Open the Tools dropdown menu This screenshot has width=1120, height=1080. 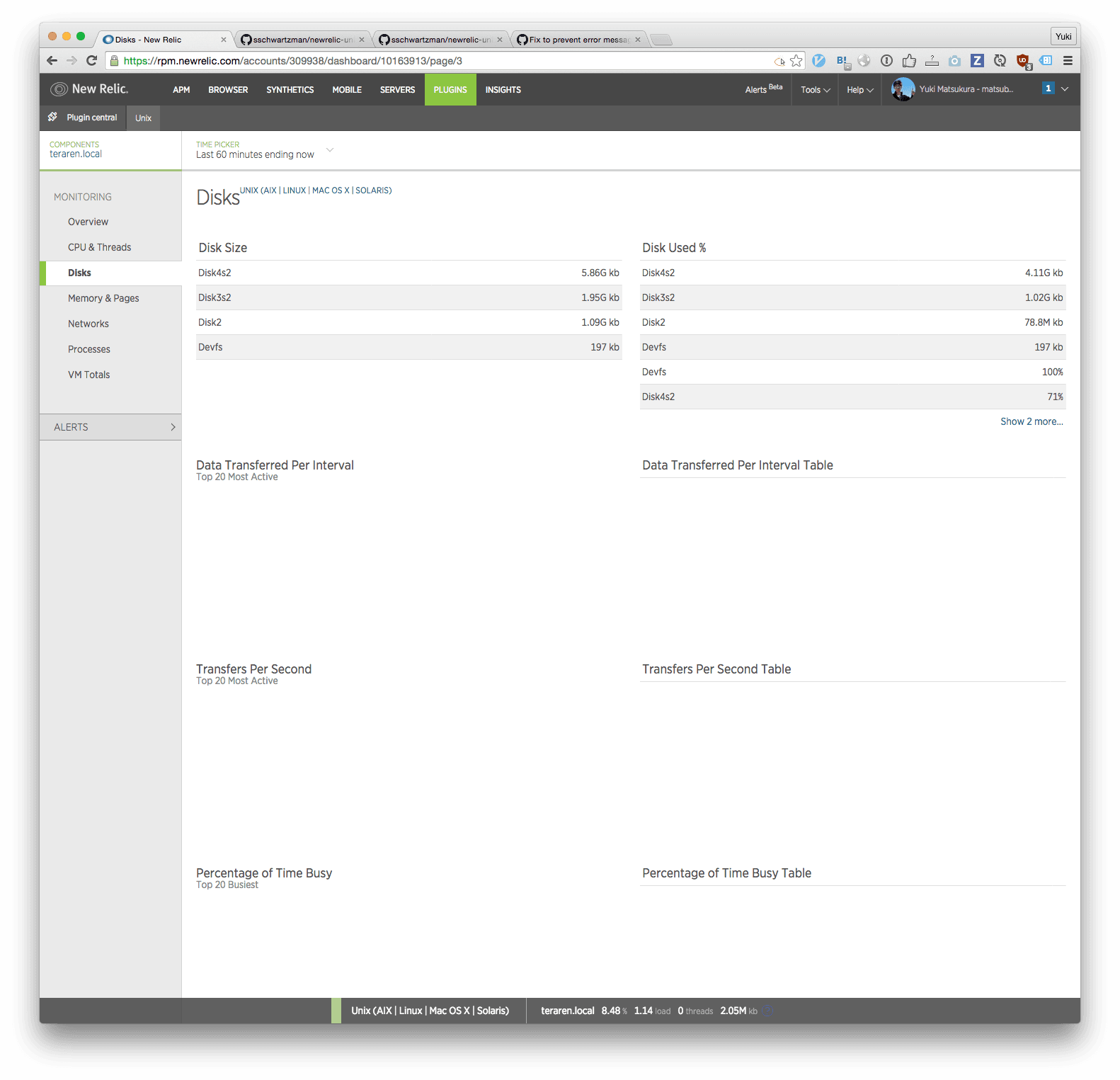pos(815,90)
